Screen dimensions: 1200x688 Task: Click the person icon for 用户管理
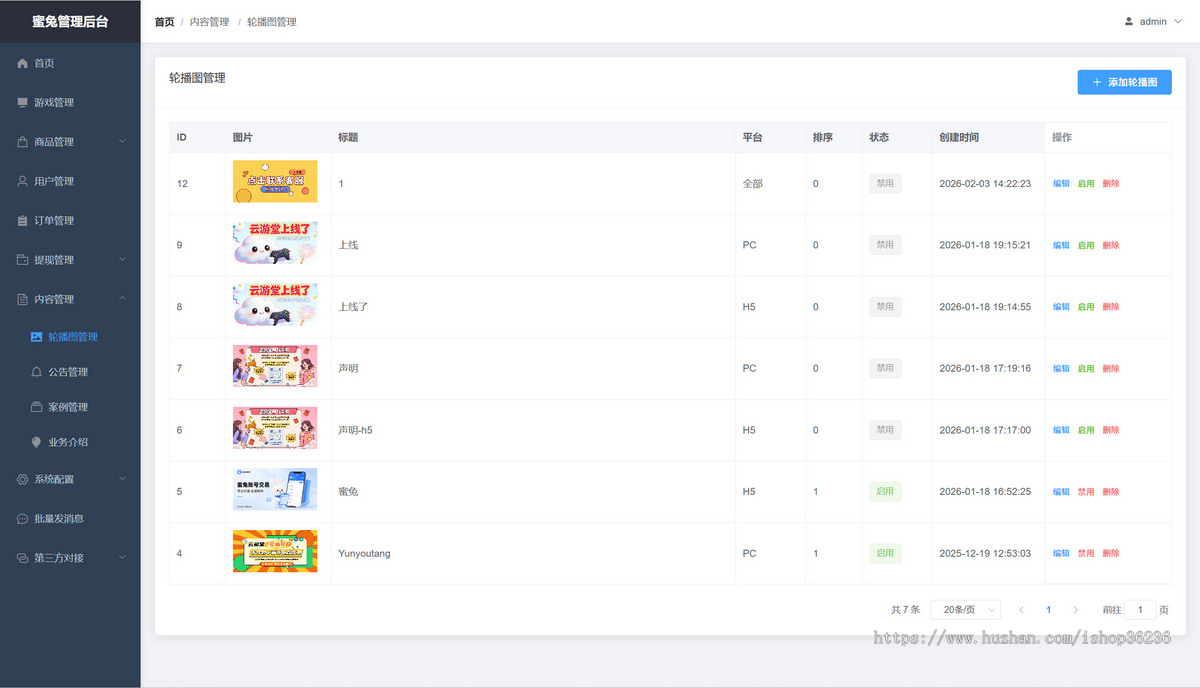pyautogui.click(x=23, y=181)
